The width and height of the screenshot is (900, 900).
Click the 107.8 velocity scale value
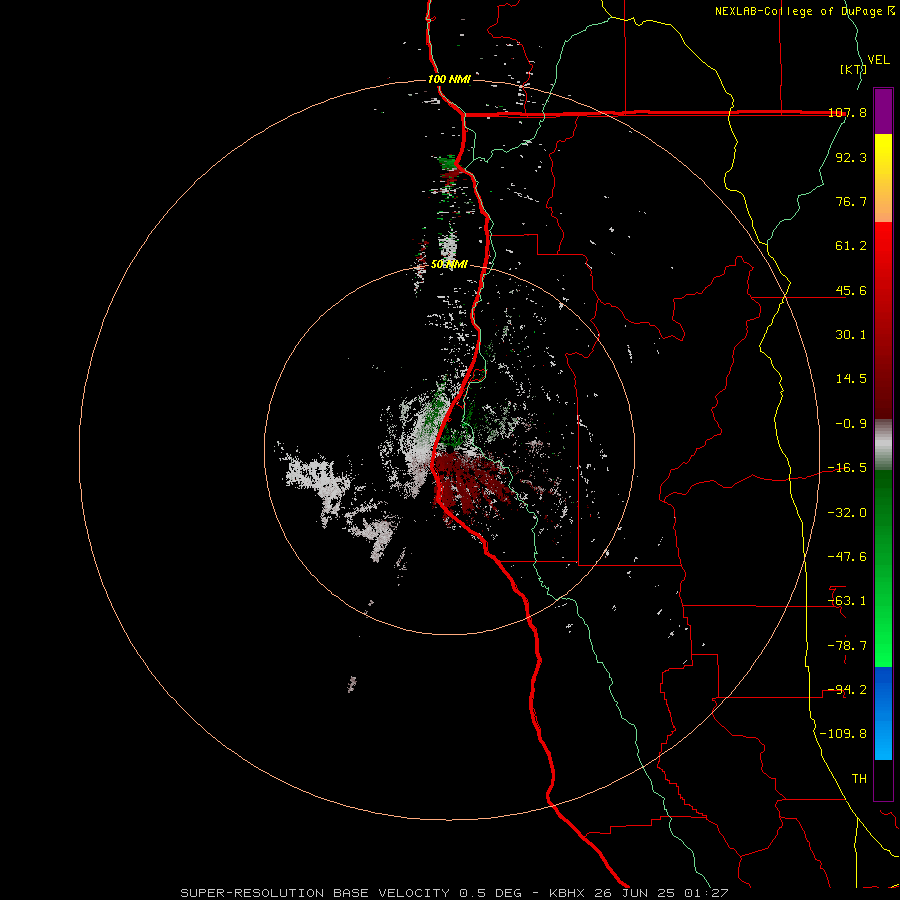(x=847, y=113)
